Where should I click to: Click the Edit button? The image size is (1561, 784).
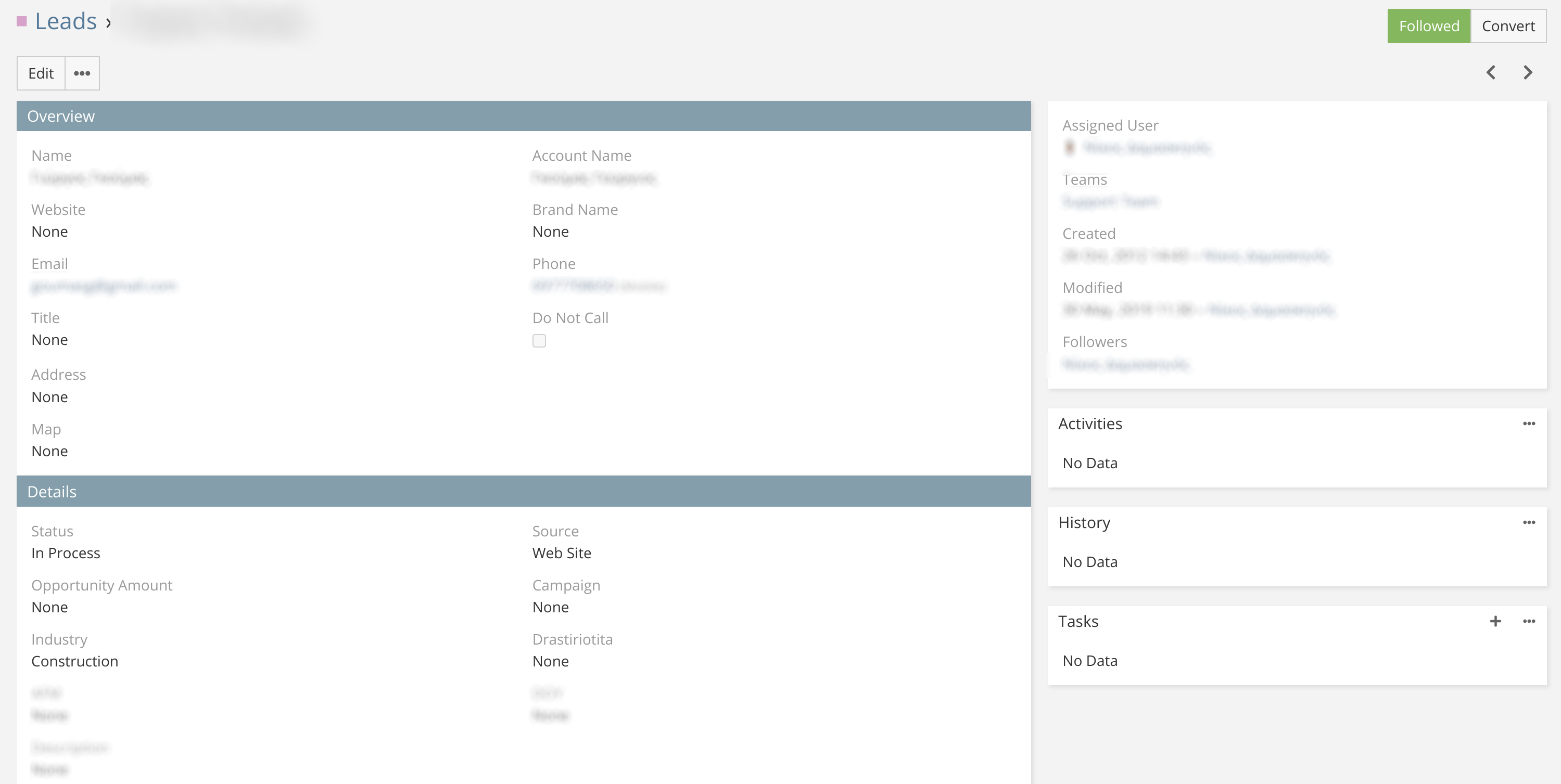pyautogui.click(x=41, y=73)
